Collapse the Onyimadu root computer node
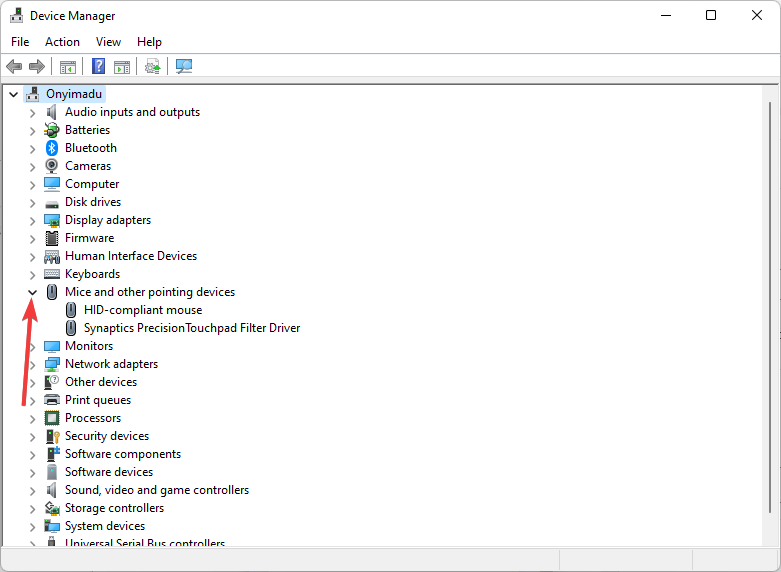This screenshot has height=572, width=781. click(13, 94)
